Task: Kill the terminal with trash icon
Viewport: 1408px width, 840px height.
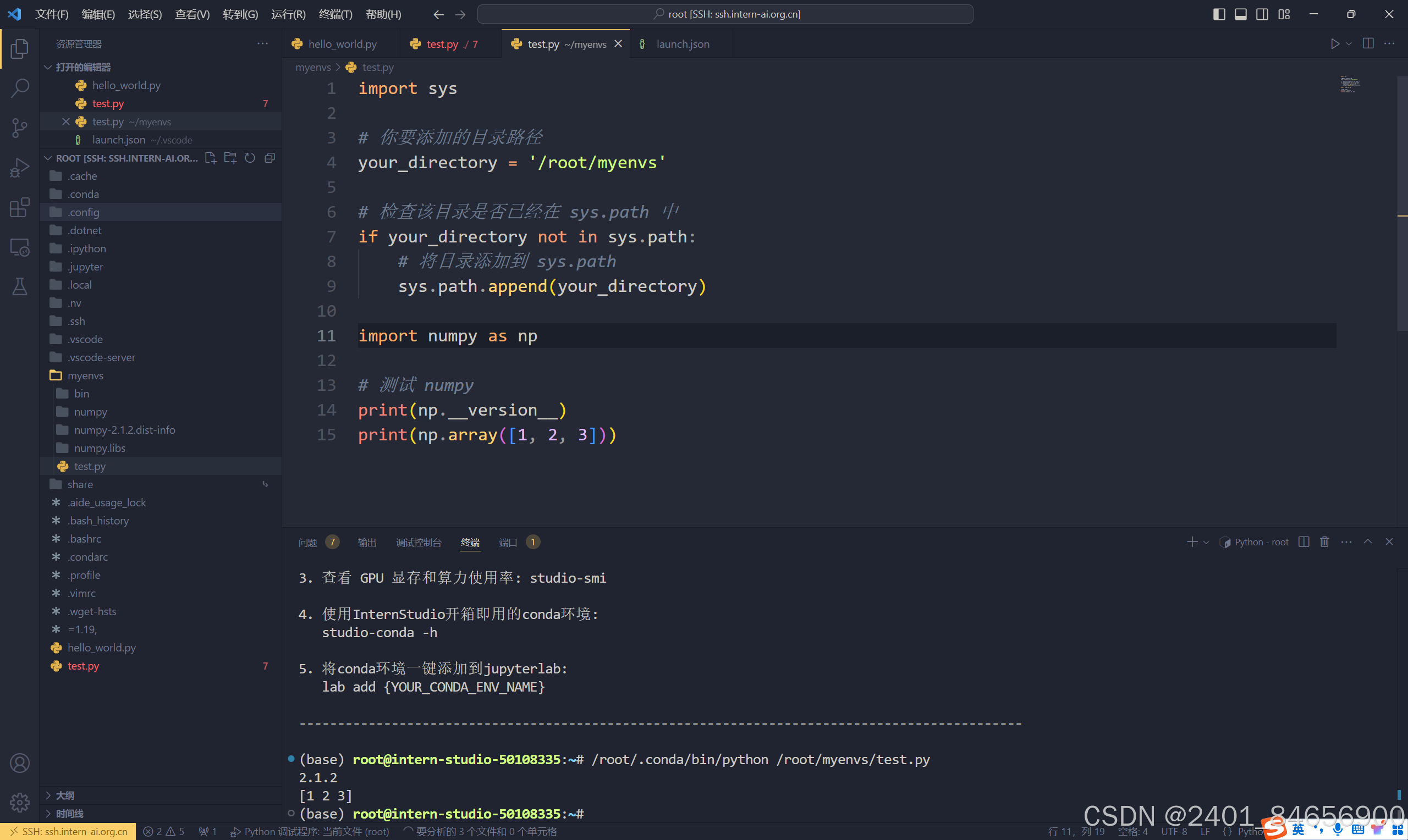Action: coord(1324,541)
